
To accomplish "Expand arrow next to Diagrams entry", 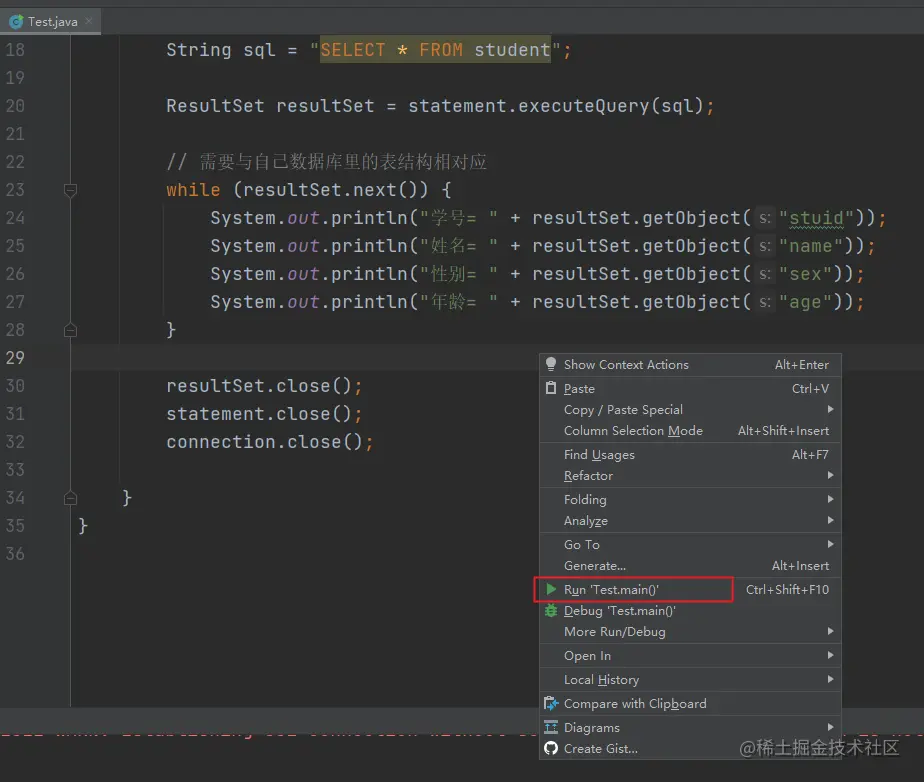I will click(x=830, y=727).
